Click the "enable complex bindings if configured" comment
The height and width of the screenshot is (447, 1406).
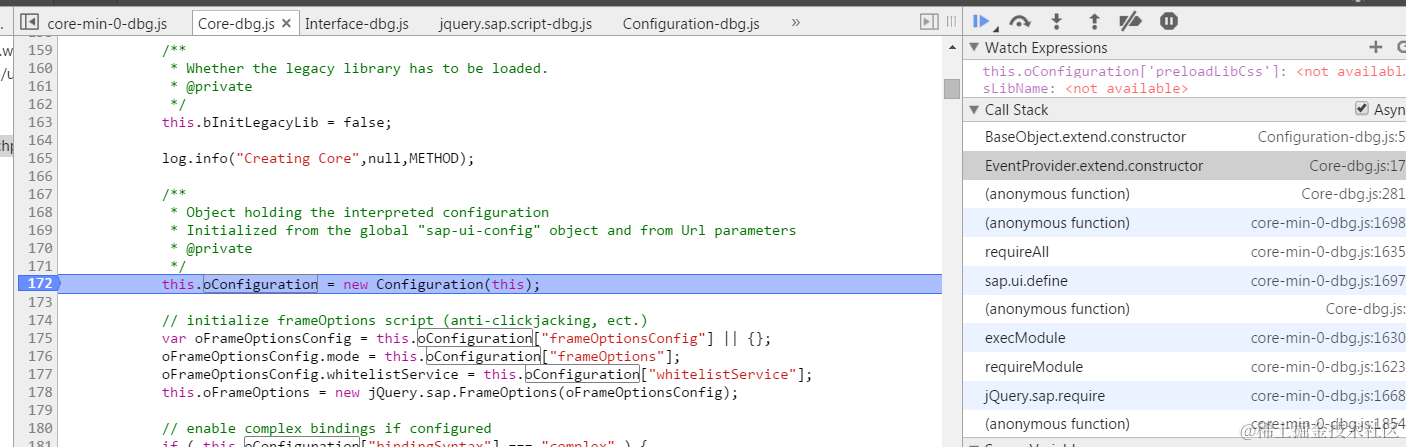tap(326, 428)
